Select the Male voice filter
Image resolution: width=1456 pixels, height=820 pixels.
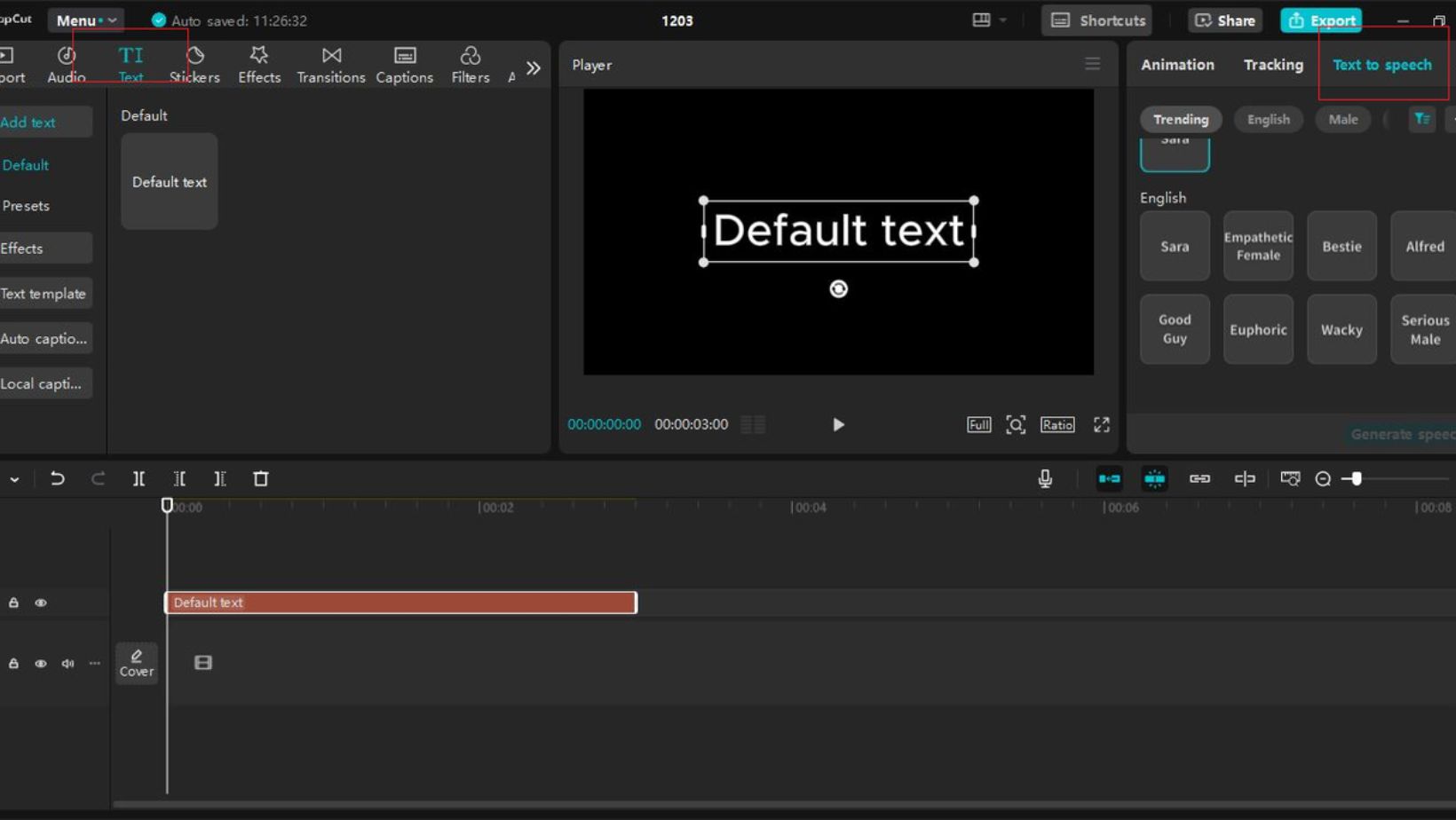click(x=1343, y=120)
